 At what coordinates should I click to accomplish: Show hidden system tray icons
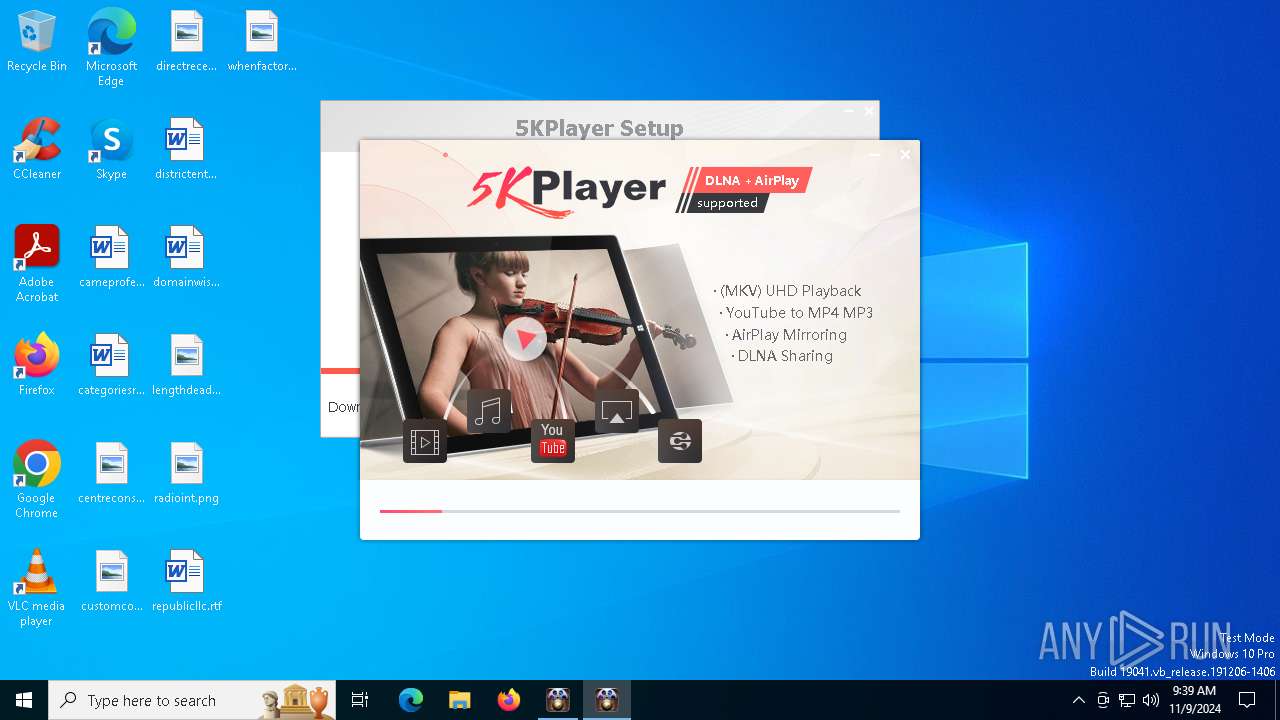tap(1078, 700)
